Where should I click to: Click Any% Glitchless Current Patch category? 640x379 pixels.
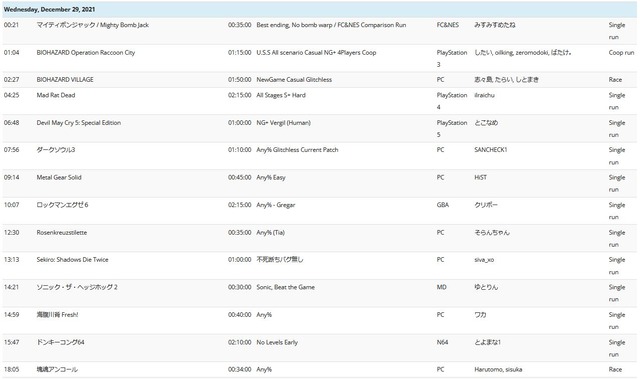click(x=297, y=150)
